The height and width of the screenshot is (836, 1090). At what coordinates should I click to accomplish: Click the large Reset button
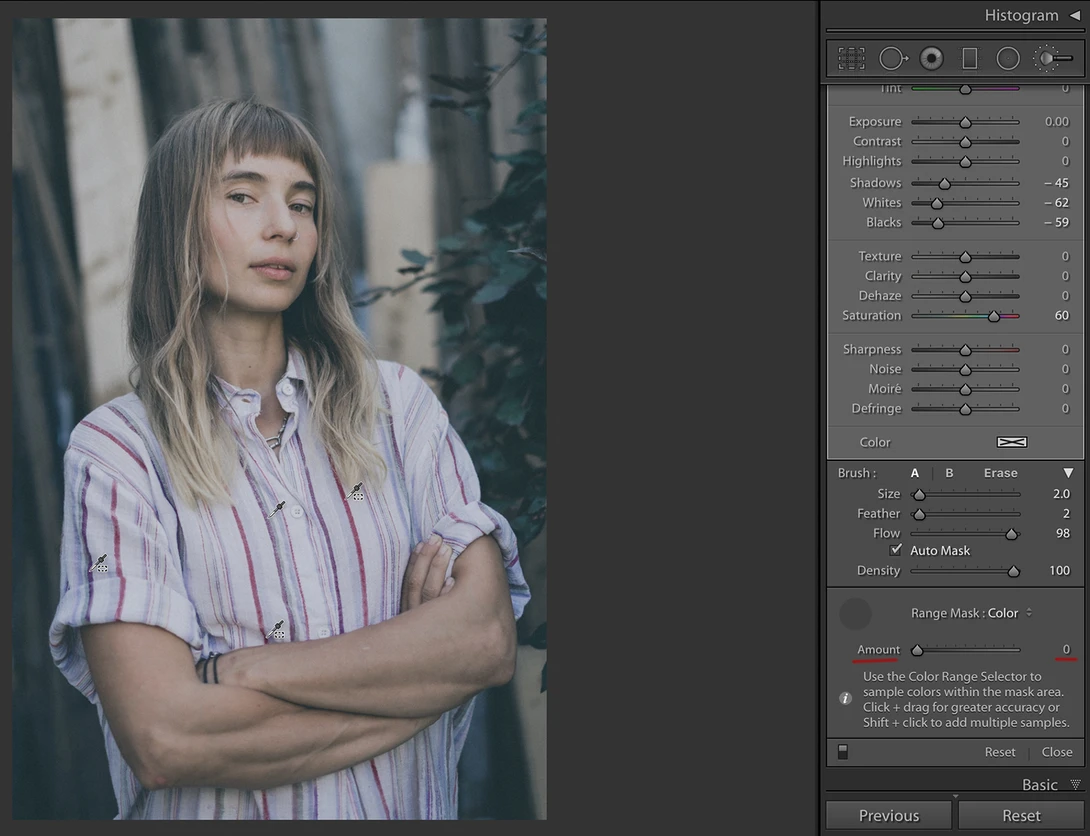coord(1021,815)
